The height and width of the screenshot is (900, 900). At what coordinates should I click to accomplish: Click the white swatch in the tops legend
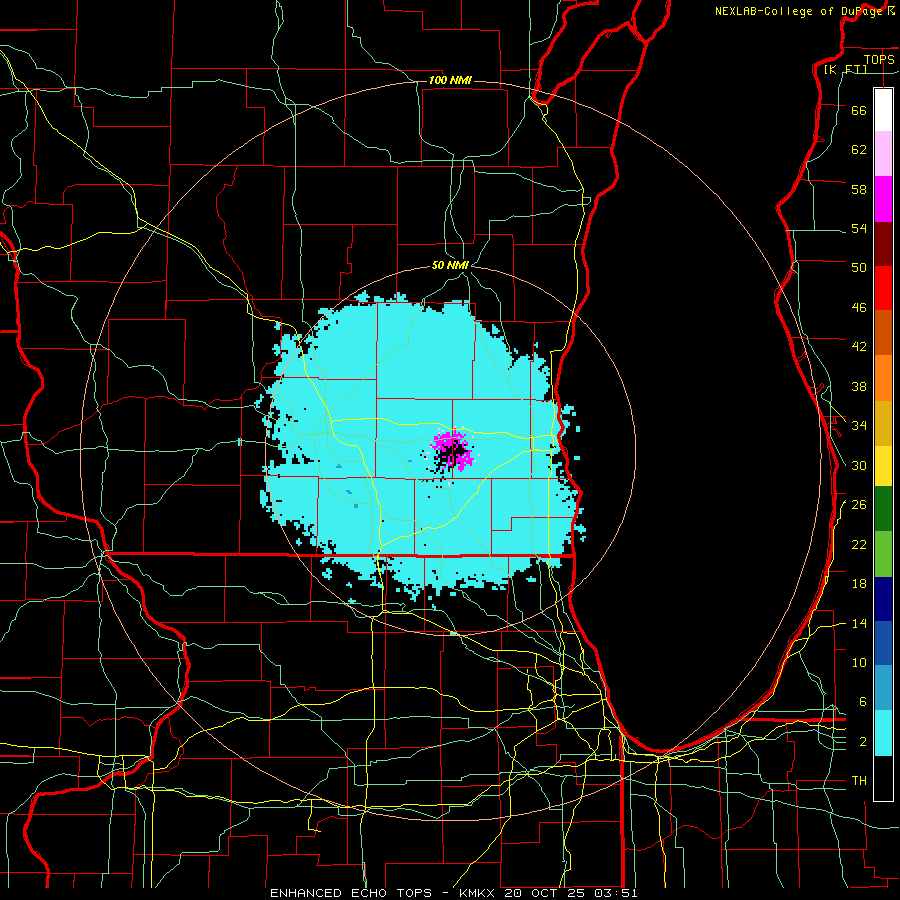(x=883, y=110)
